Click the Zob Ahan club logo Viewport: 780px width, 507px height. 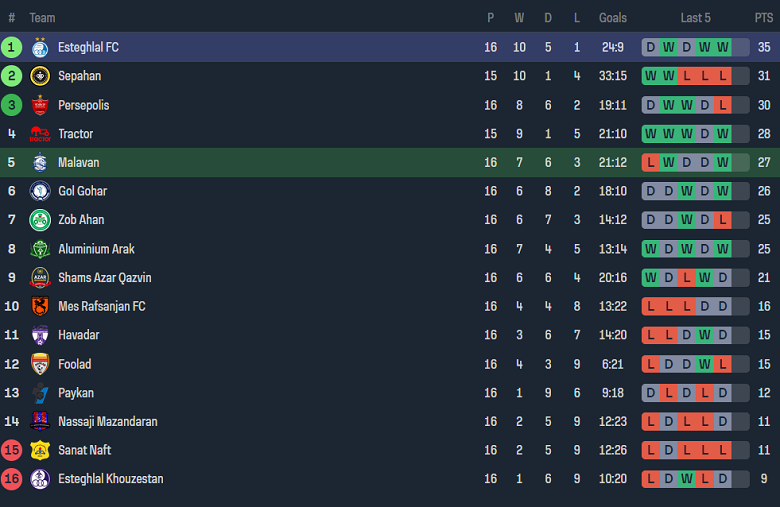pyautogui.click(x=40, y=220)
